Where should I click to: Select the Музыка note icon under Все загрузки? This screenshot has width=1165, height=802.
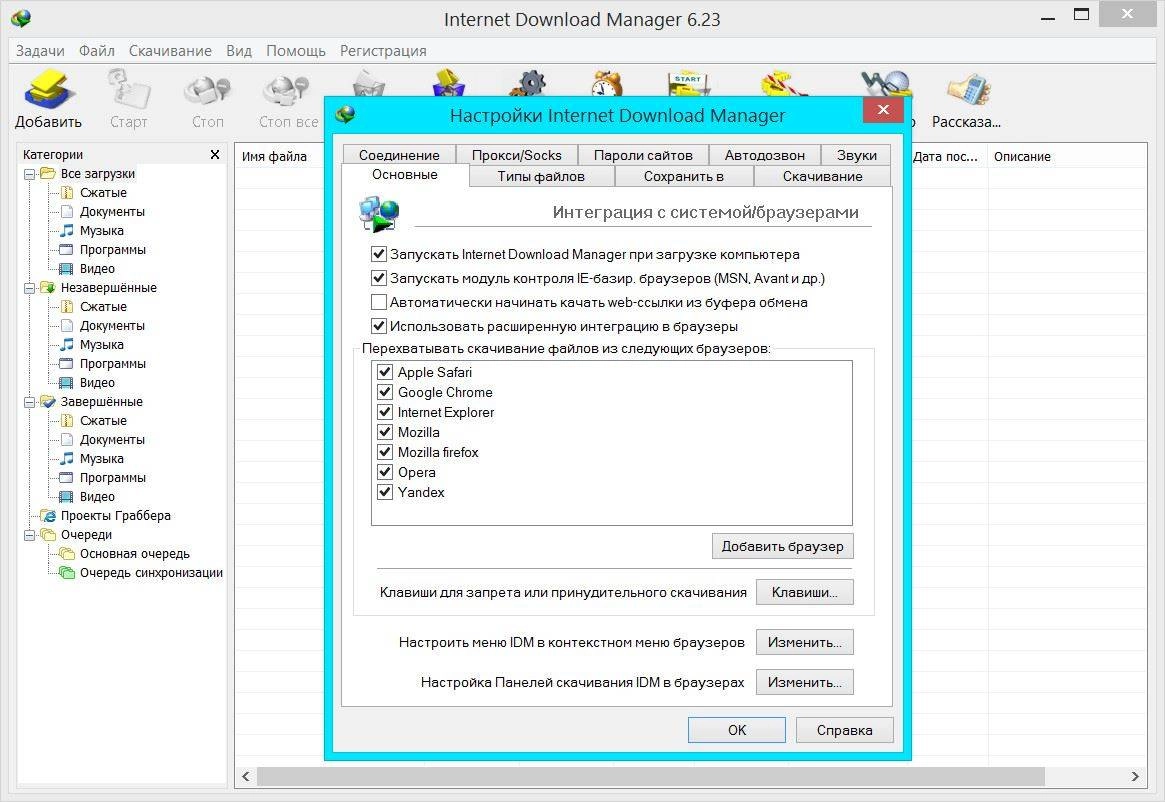[x=67, y=230]
